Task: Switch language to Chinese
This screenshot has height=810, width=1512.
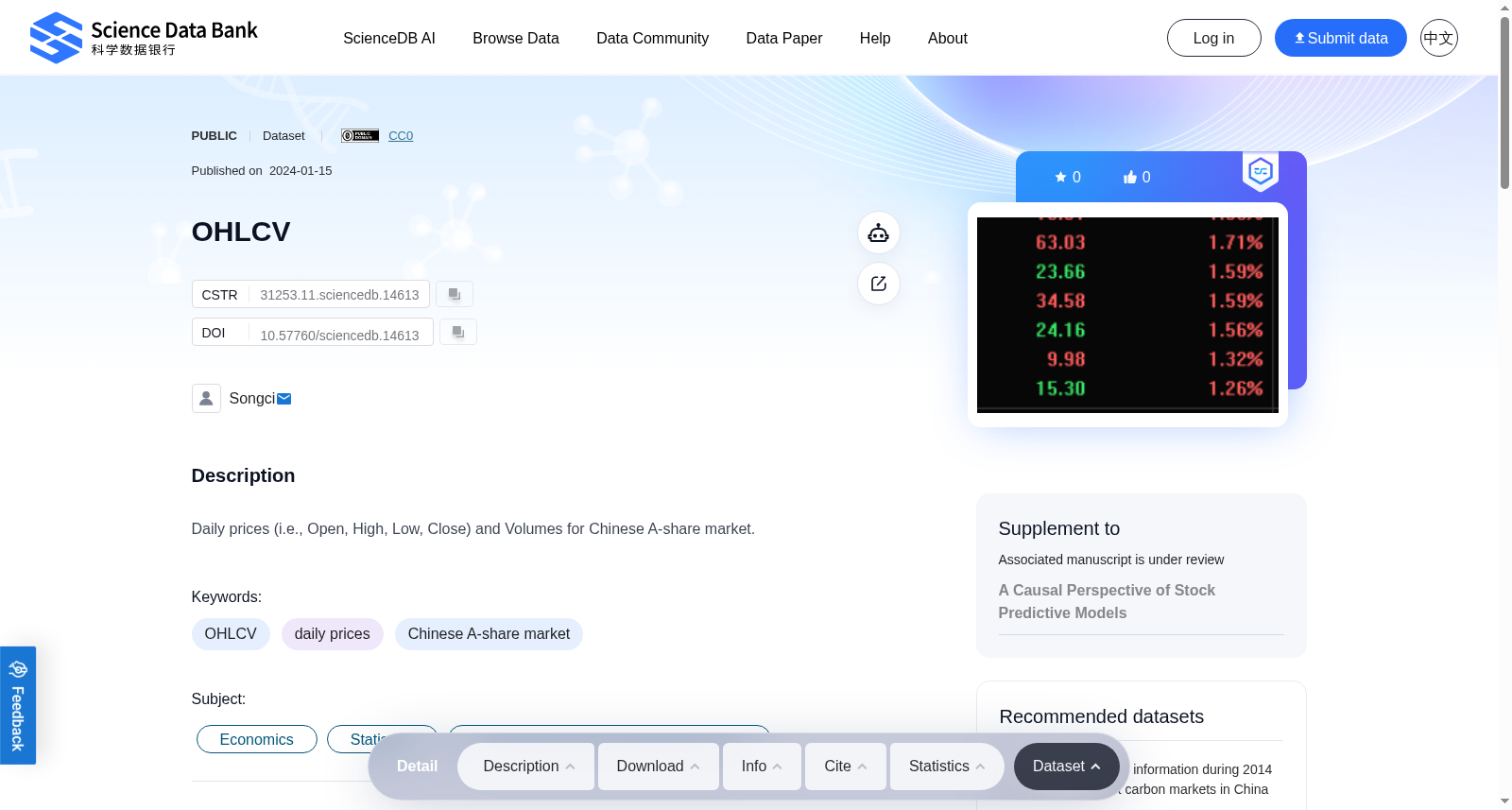Action: pyautogui.click(x=1438, y=38)
